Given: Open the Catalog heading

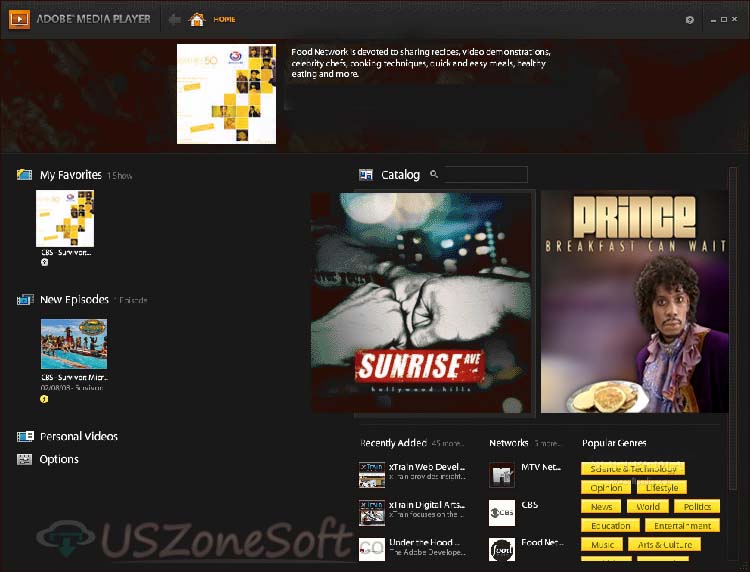Looking at the screenshot, I should 400,175.
